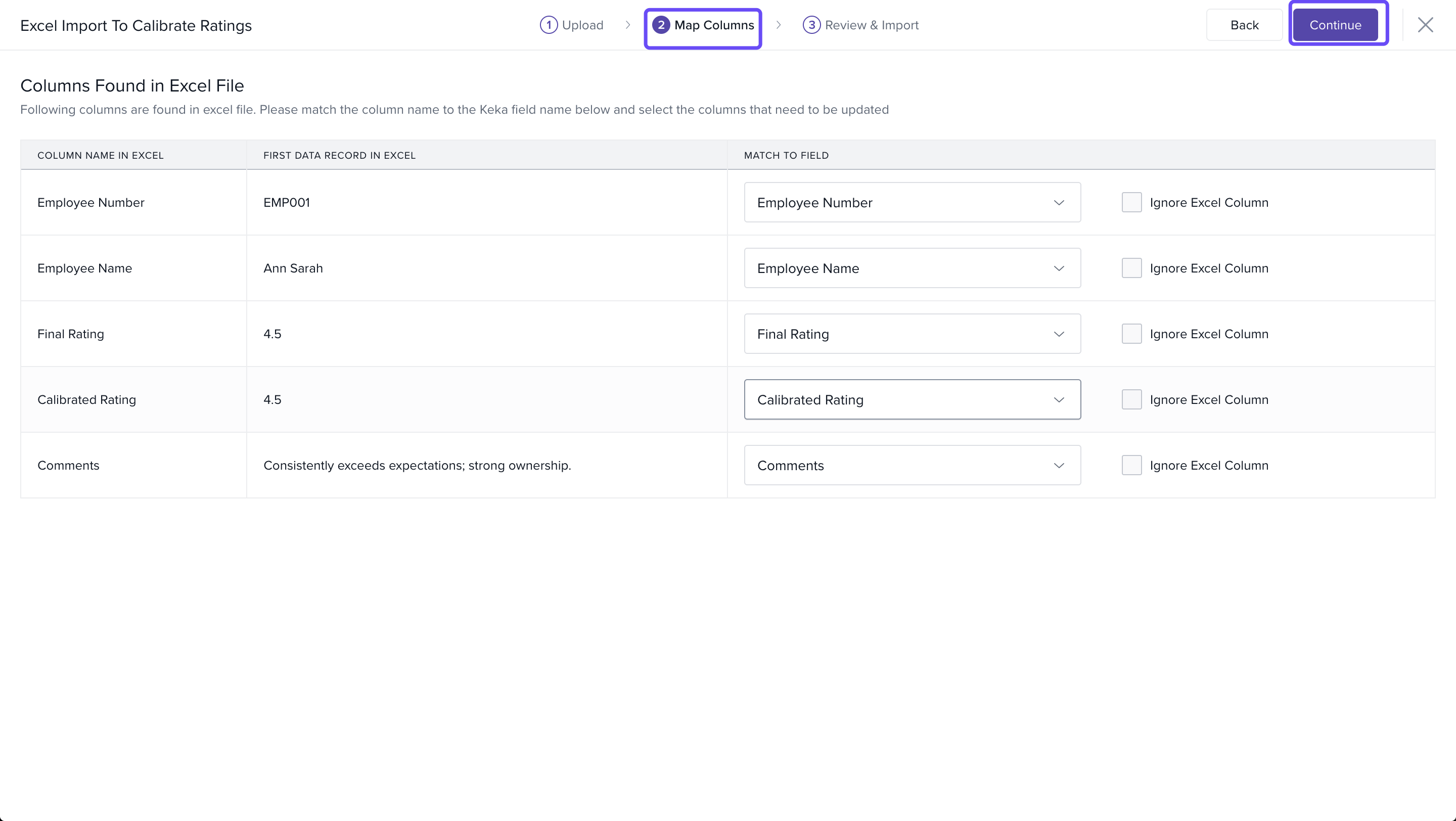Open the Calibrated Rating match dropdown
Image resolution: width=1456 pixels, height=821 pixels.
click(x=912, y=399)
